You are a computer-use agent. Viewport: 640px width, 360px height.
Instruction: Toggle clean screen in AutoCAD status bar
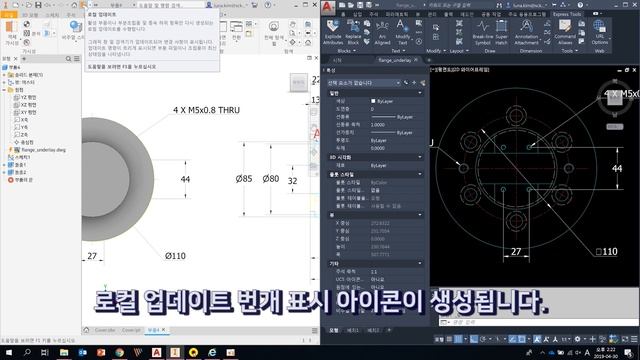pos(625,339)
